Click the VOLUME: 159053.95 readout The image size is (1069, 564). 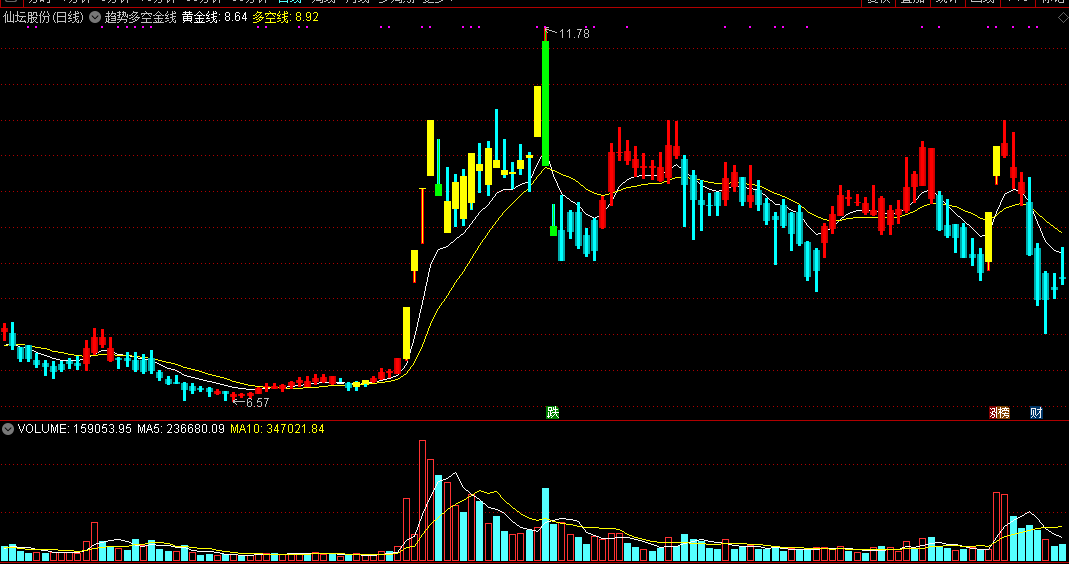point(74,429)
